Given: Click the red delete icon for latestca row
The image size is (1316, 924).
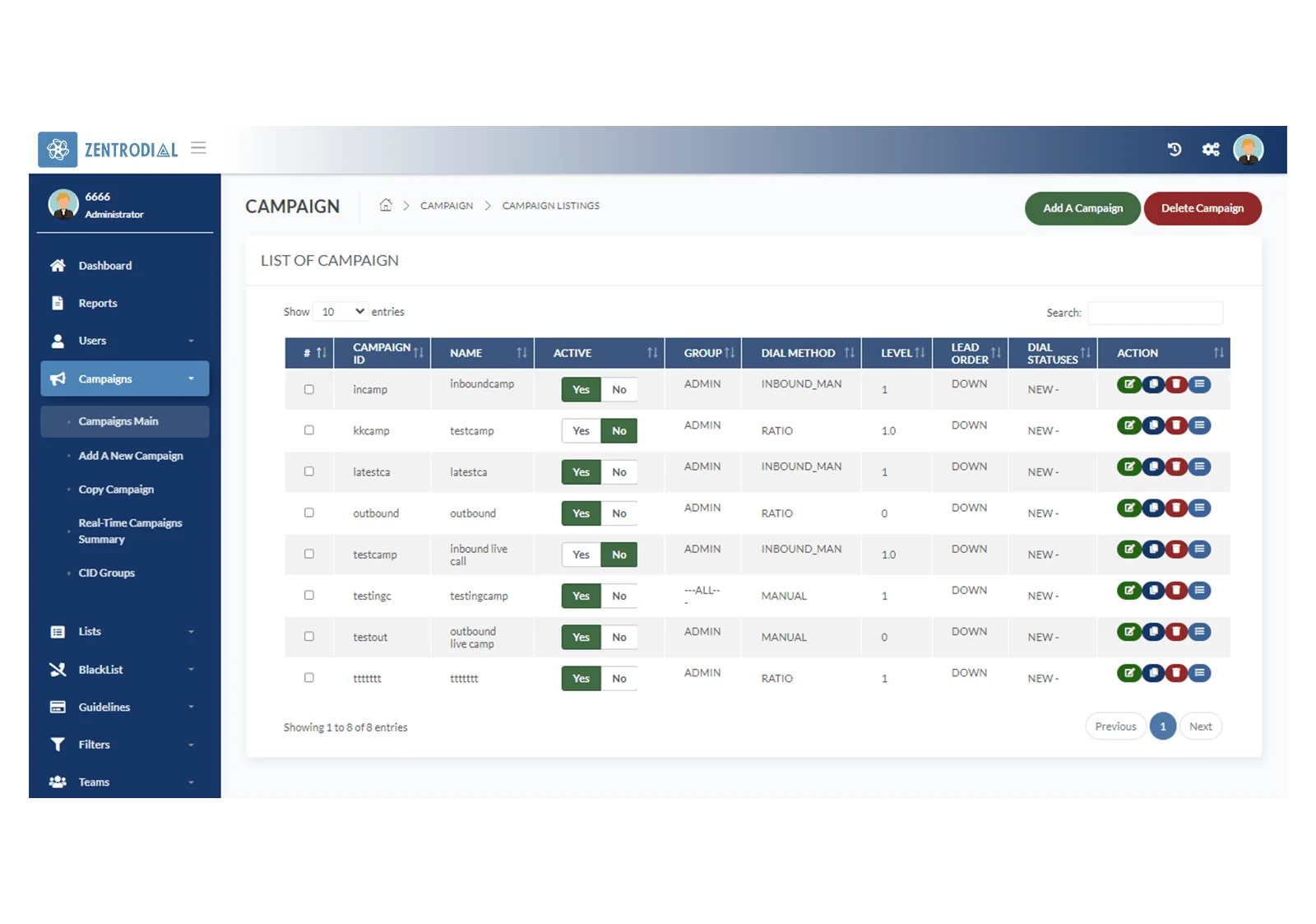Looking at the screenshot, I should [x=1176, y=467].
